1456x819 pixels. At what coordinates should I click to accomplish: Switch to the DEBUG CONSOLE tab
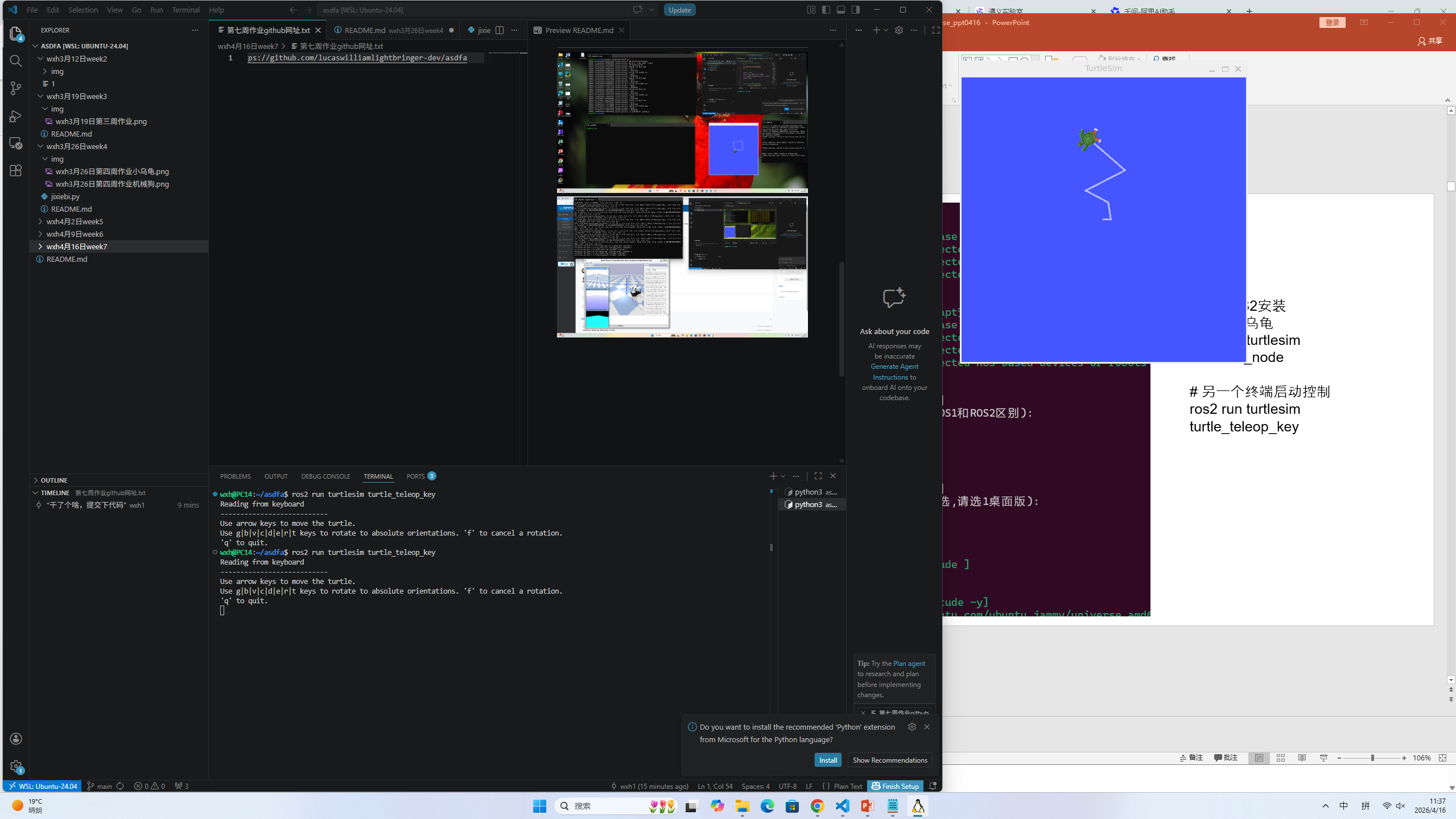(x=325, y=476)
